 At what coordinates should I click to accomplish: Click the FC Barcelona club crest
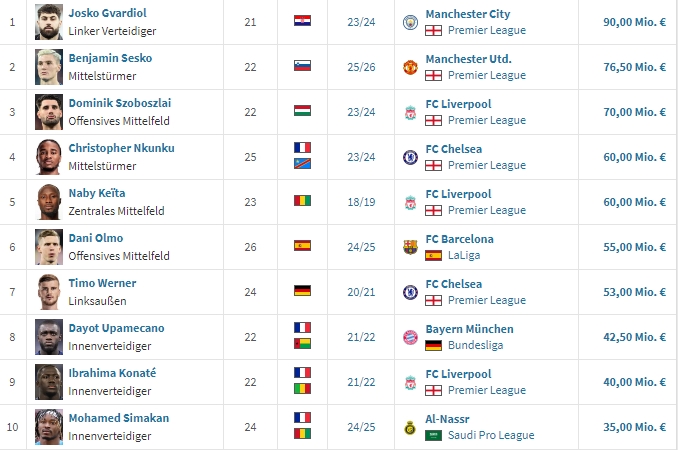[410, 247]
